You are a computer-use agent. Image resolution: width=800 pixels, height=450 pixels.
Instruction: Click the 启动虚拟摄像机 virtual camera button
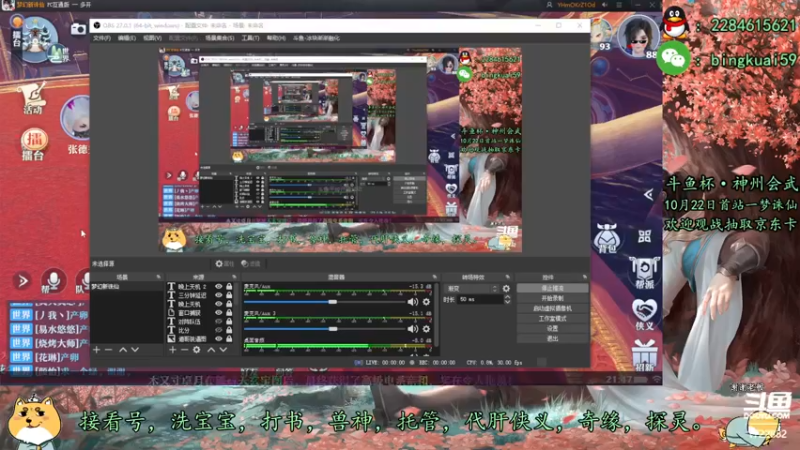tap(552, 309)
